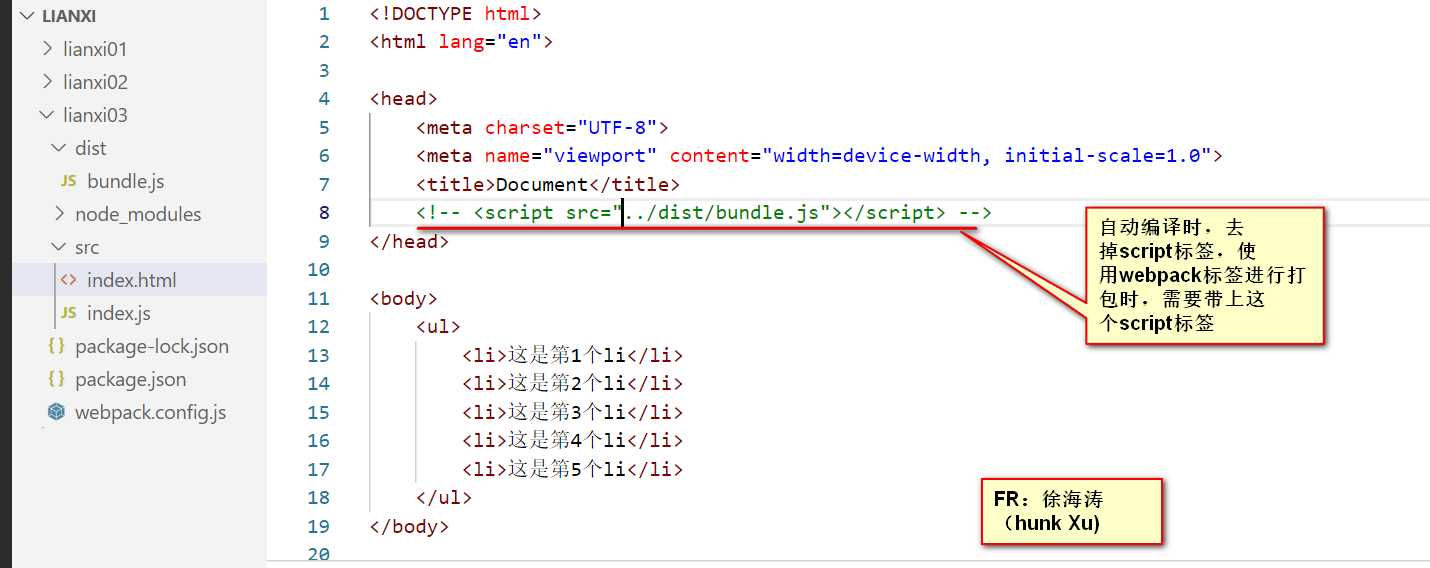Click the opening head tag on line 4
The image size is (1430, 568).
pyautogui.click(x=403, y=99)
